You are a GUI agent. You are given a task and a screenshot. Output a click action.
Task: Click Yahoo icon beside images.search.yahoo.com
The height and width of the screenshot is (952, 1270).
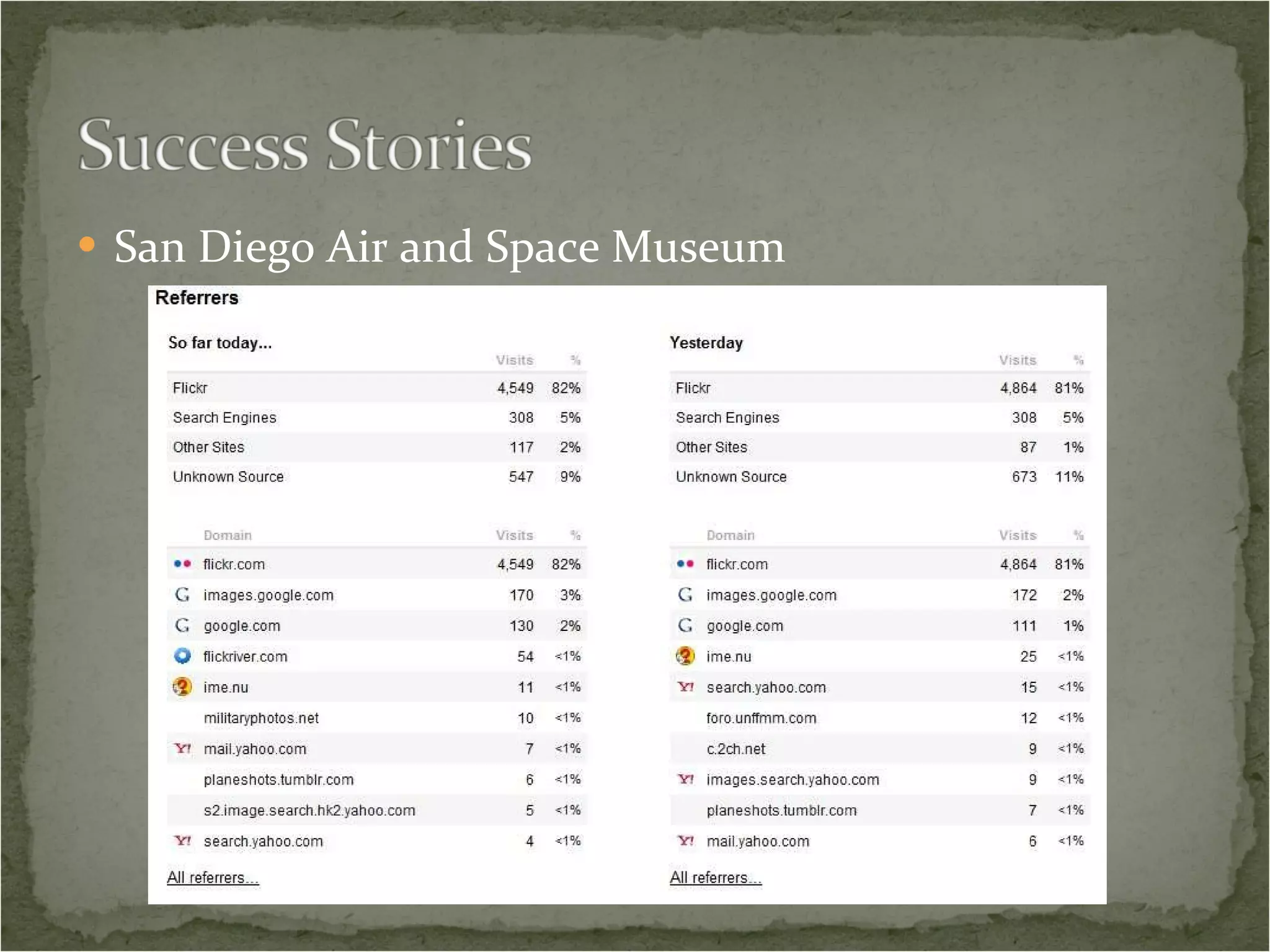click(685, 779)
